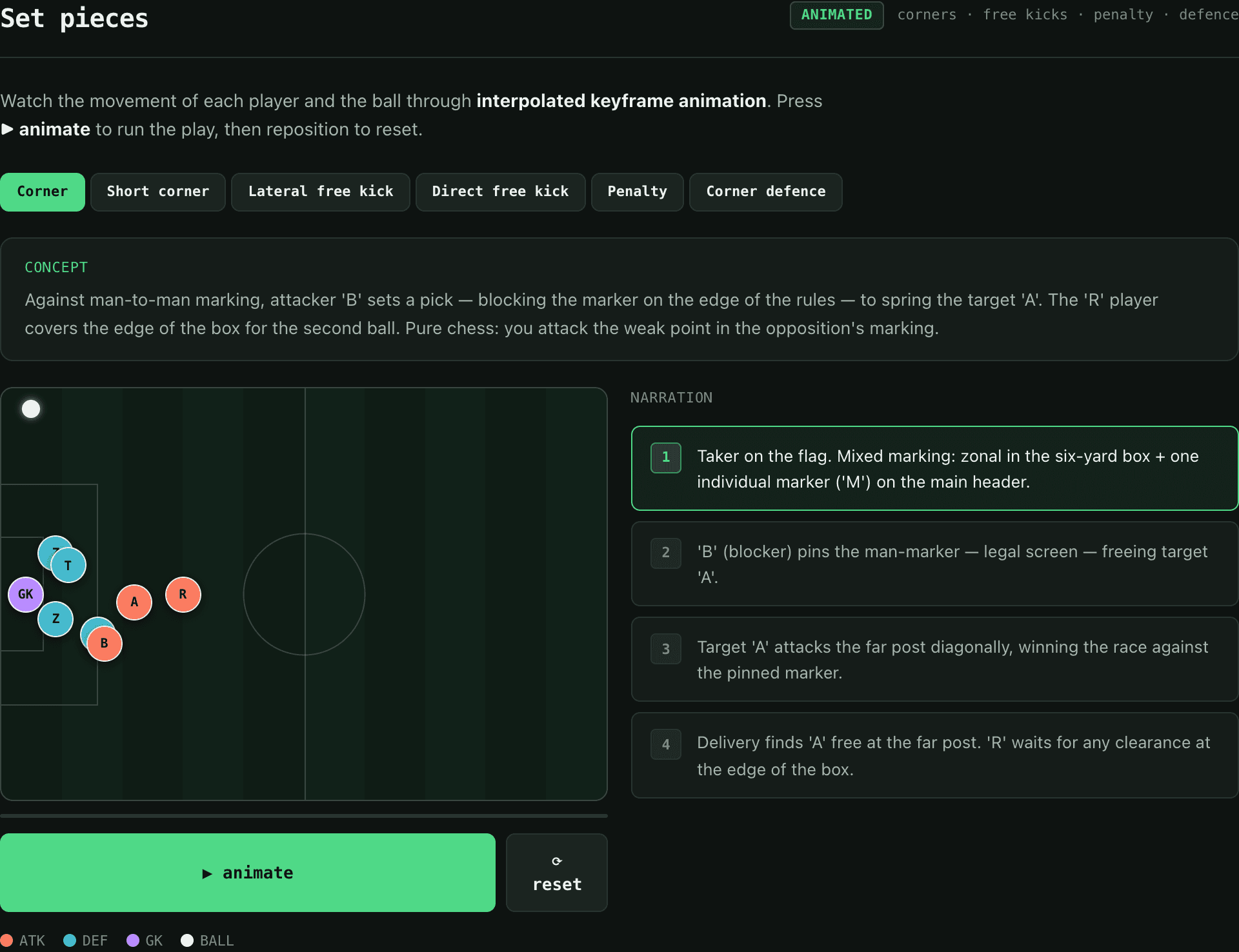This screenshot has height=952, width=1239.
Task: Click the GK legend purple dot
Action: coord(133,940)
